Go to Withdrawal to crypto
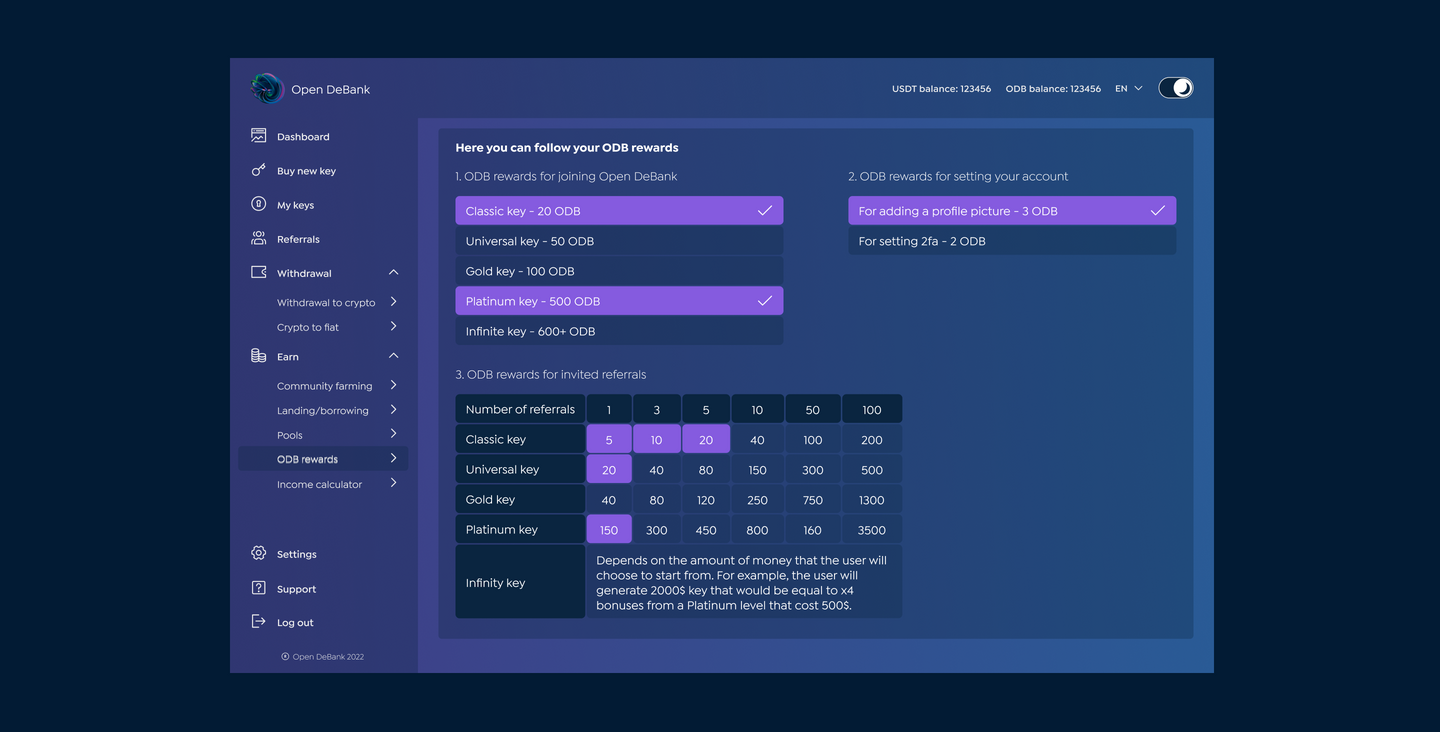The image size is (1440, 732). (x=326, y=302)
